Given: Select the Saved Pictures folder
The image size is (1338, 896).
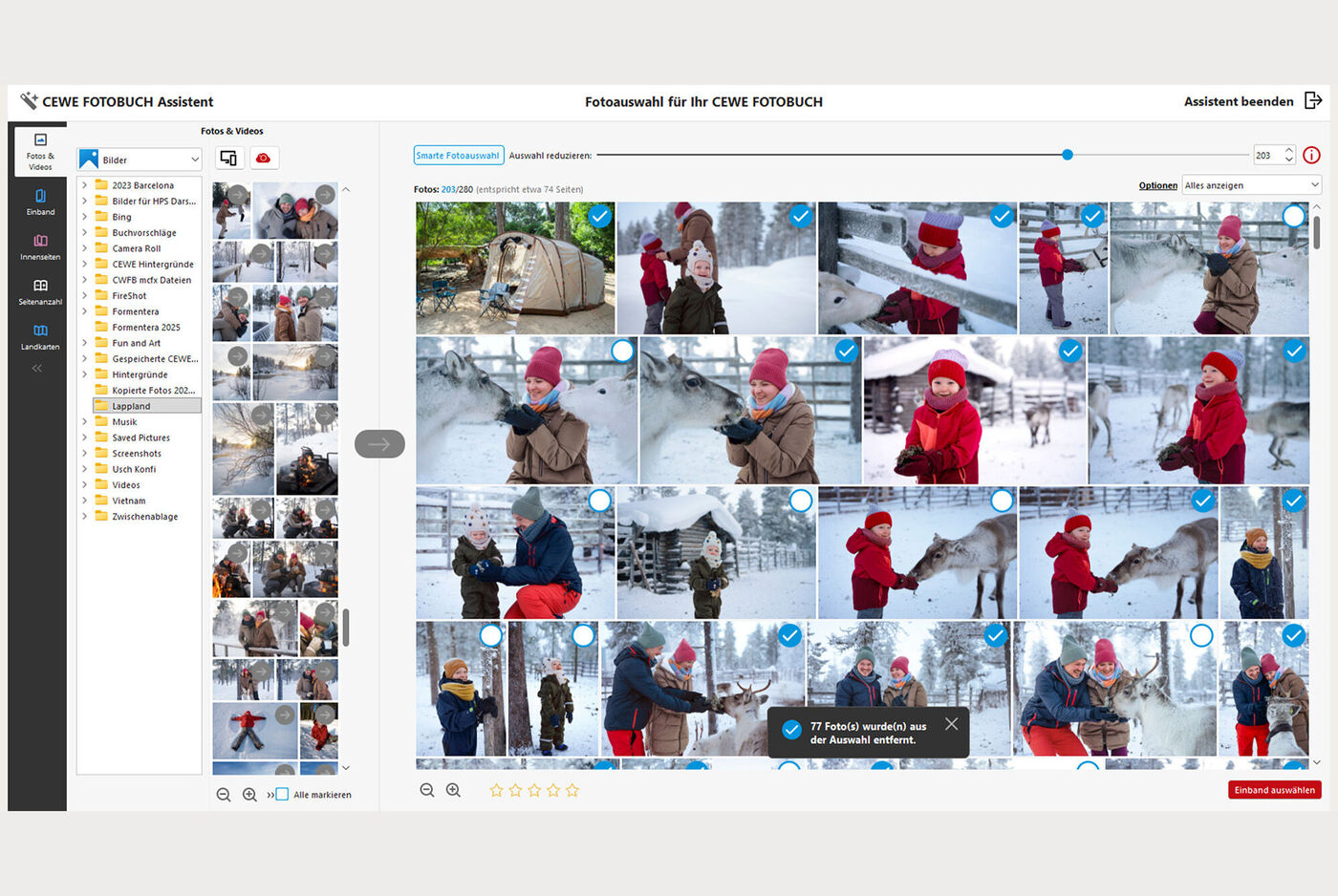Looking at the screenshot, I should tap(140, 437).
